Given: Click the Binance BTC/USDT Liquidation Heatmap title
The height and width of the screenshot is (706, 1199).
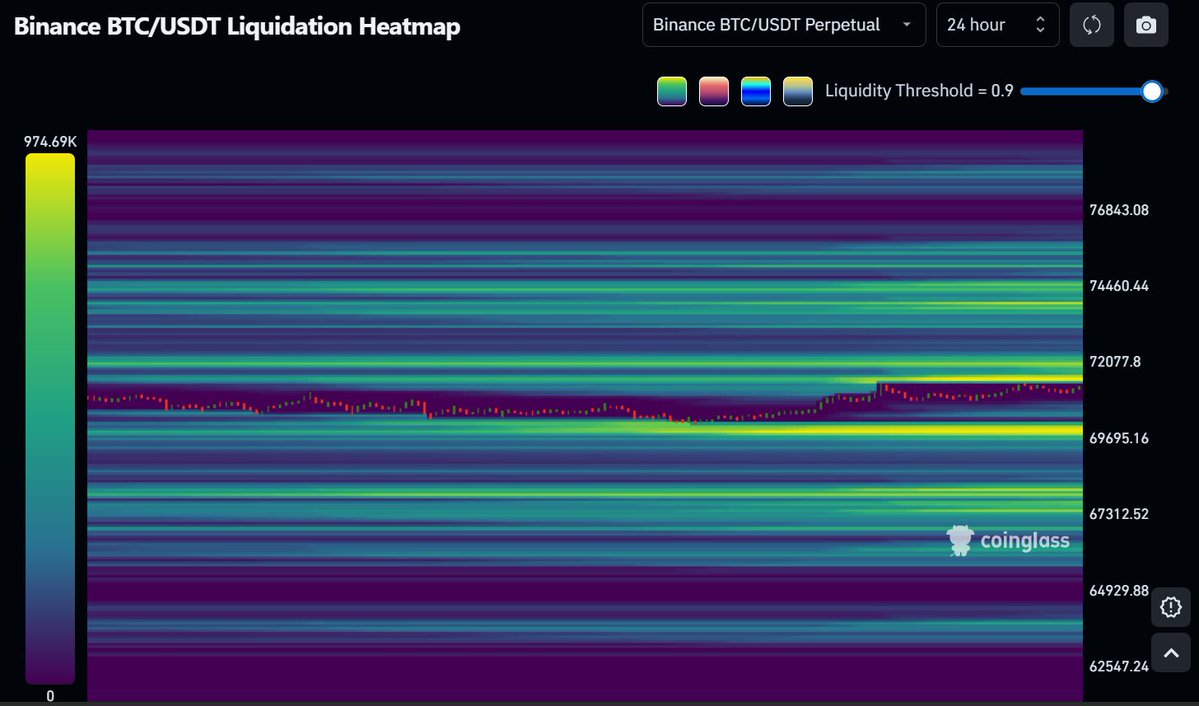Looking at the screenshot, I should [237, 26].
